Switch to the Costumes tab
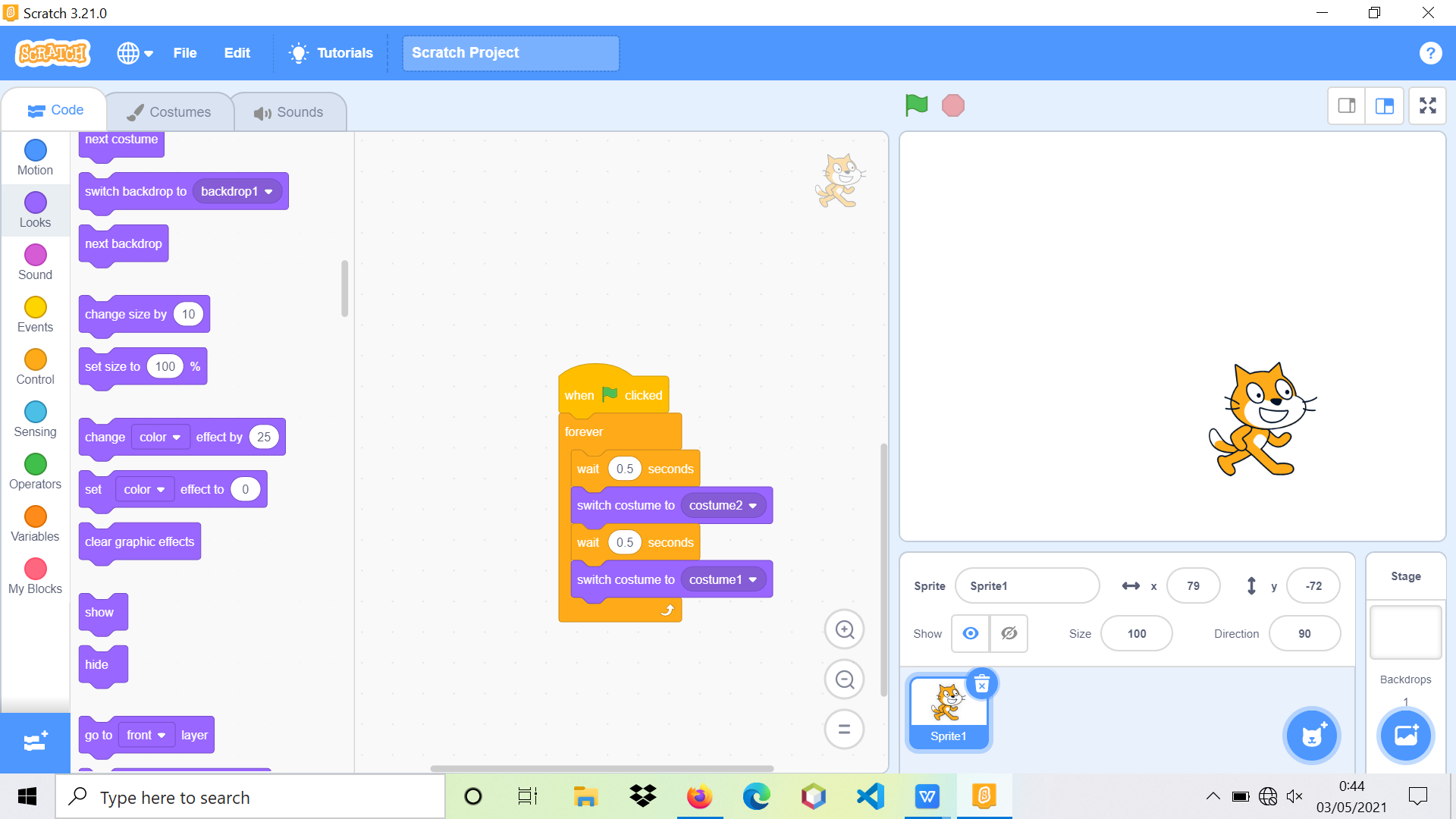Image resolution: width=1456 pixels, height=819 pixels. tap(169, 112)
